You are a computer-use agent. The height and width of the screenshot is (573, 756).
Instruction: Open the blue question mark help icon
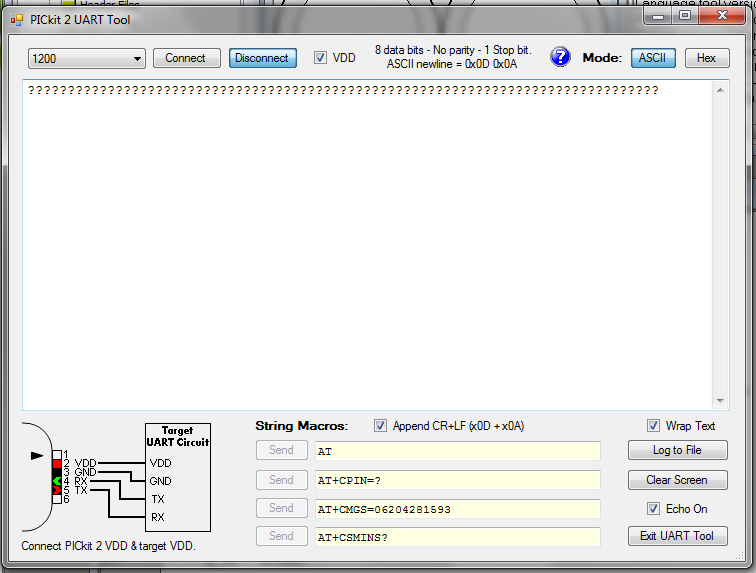click(560, 57)
